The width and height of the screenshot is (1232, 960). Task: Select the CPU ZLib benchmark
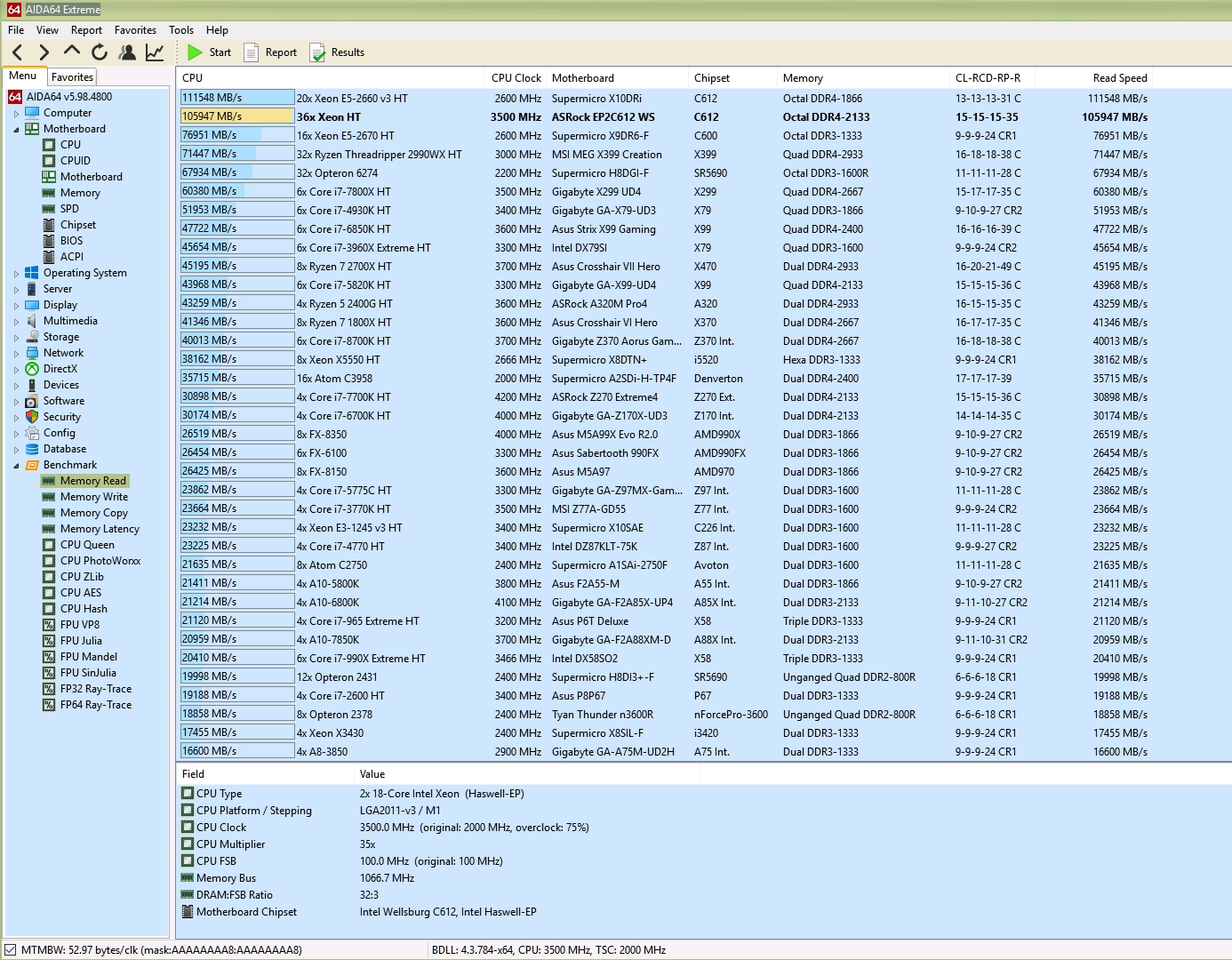click(x=82, y=577)
